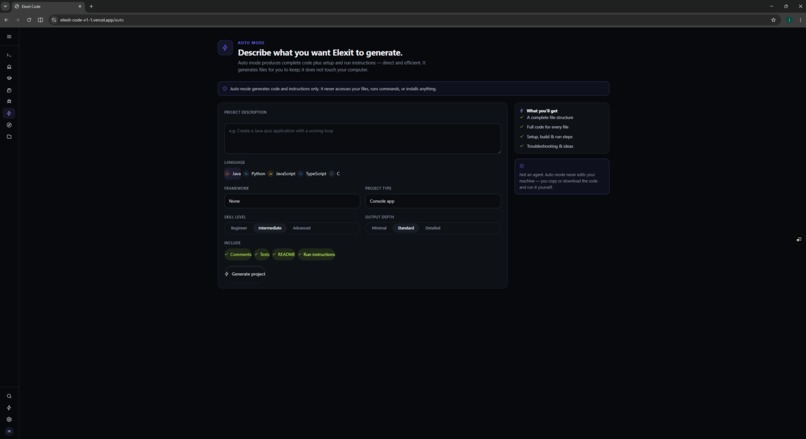Toggle the Run instructions include chip

coord(316,254)
